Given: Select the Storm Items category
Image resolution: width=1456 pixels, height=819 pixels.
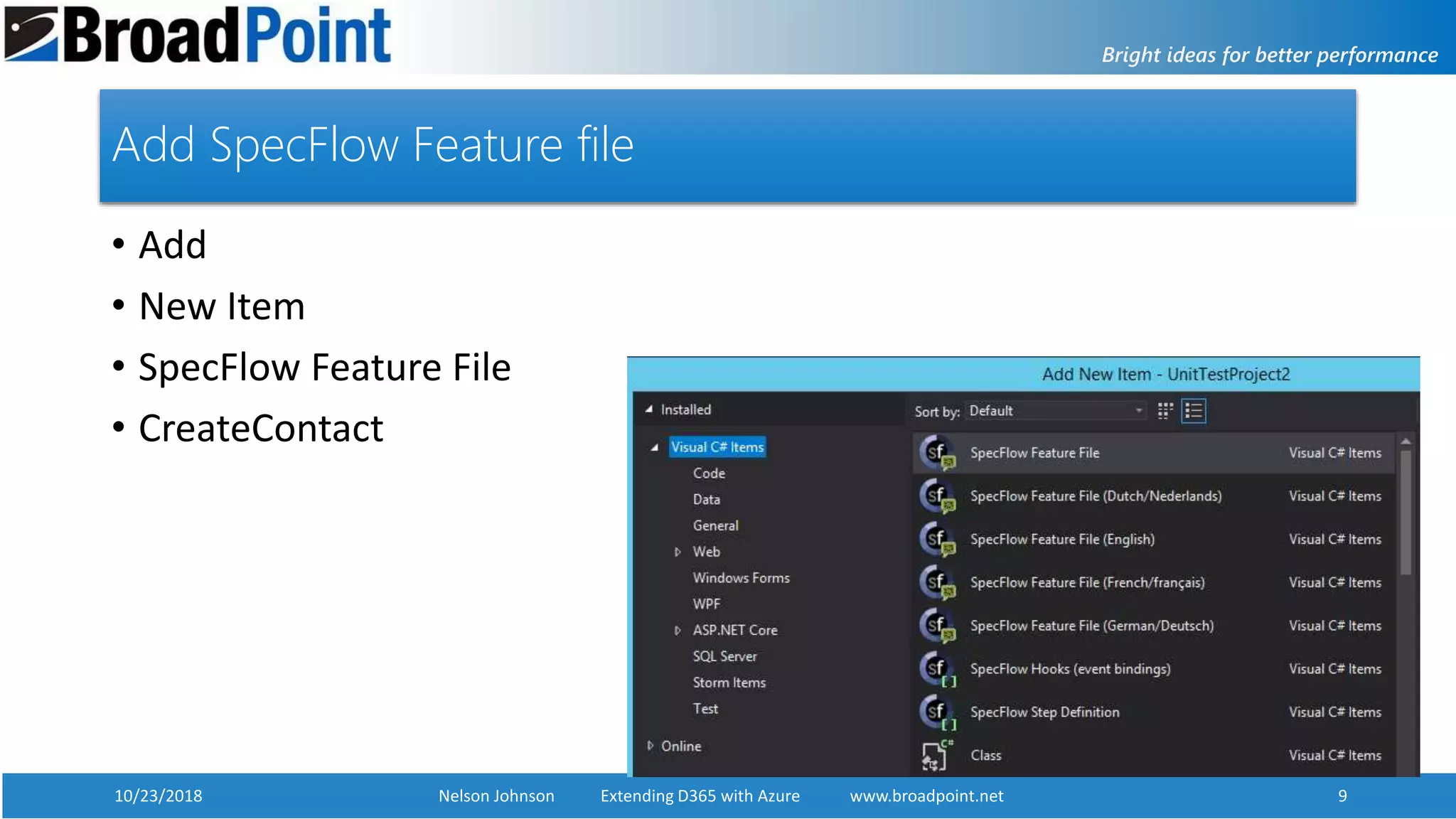Looking at the screenshot, I should 729,682.
